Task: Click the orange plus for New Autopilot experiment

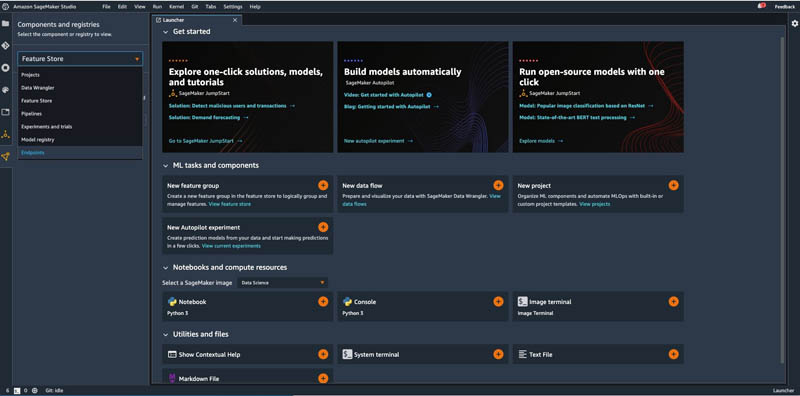Action: [323, 227]
